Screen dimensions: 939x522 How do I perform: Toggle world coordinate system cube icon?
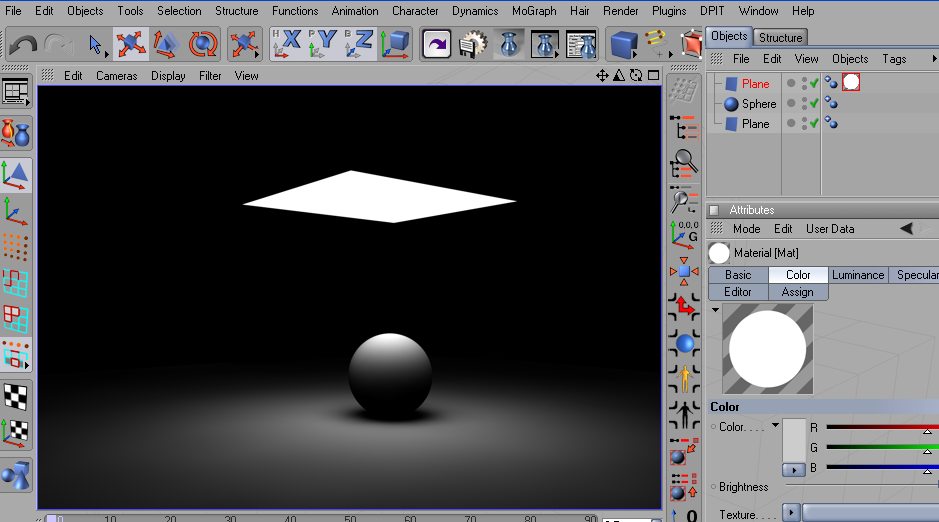[x=395, y=44]
